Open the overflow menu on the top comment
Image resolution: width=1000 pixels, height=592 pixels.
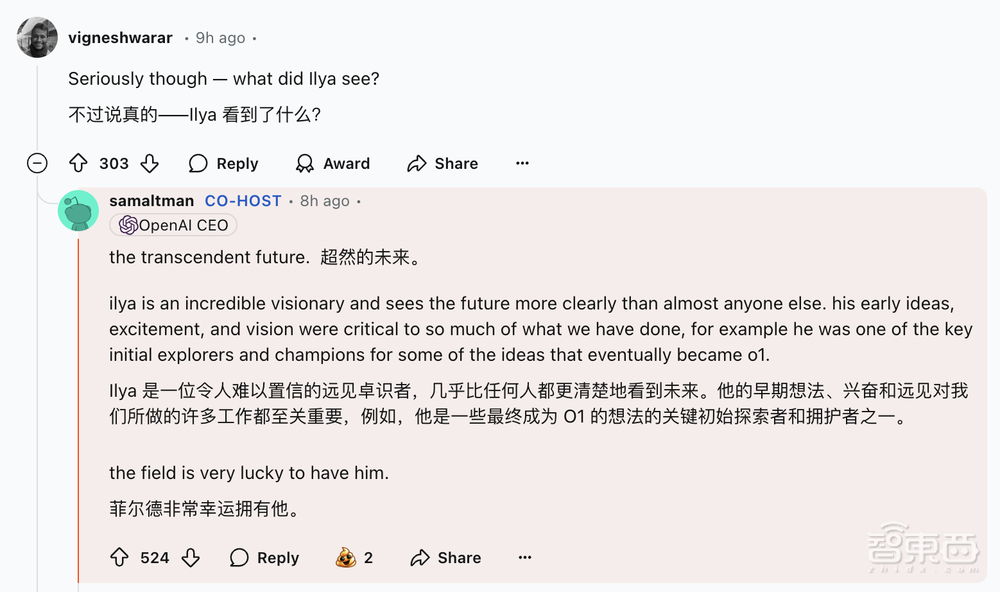522,163
